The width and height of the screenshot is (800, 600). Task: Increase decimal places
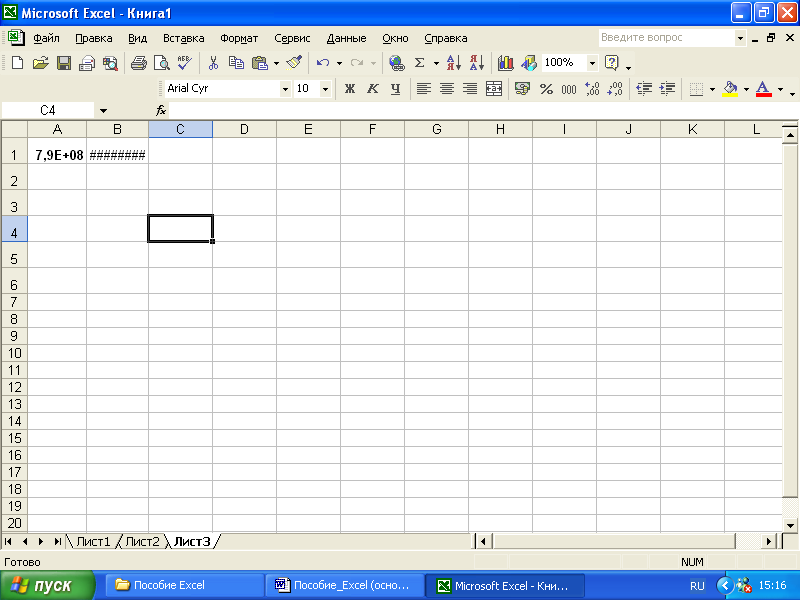(x=592, y=89)
